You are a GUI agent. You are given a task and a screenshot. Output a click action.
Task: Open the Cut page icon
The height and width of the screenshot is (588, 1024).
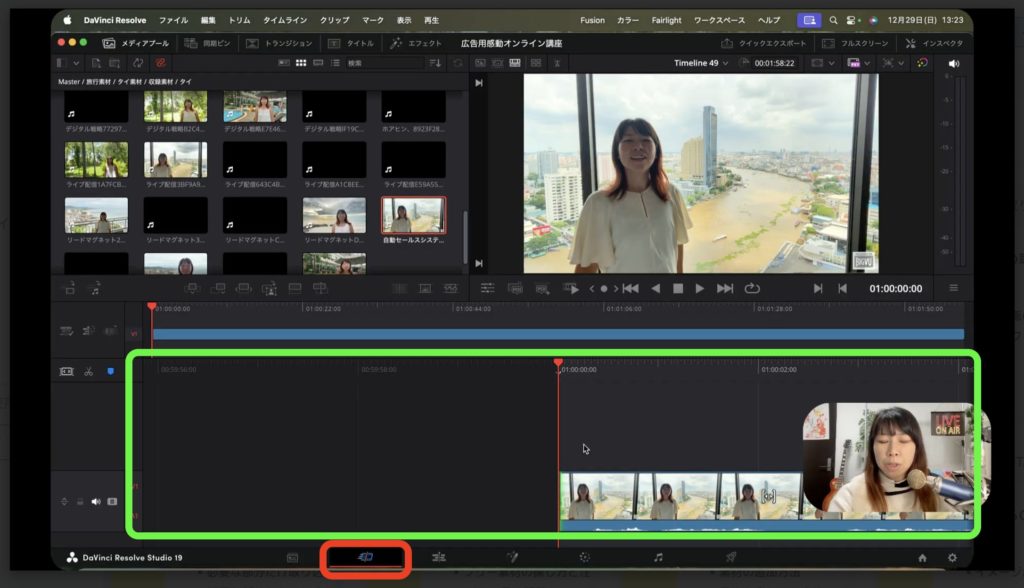[365, 557]
